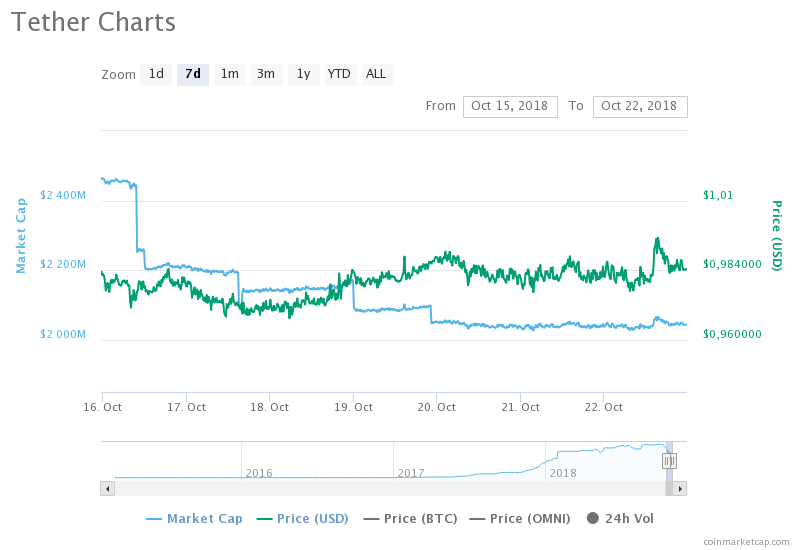Enable Price (OMNI) series in legend
Image resolution: width=800 pixels, height=550 pixels.
(x=520, y=519)
